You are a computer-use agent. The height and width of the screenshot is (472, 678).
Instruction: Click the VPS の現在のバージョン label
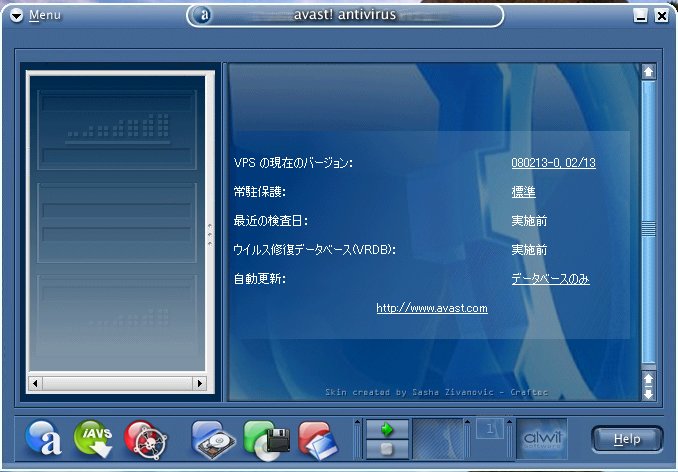[x=293, y=163]
